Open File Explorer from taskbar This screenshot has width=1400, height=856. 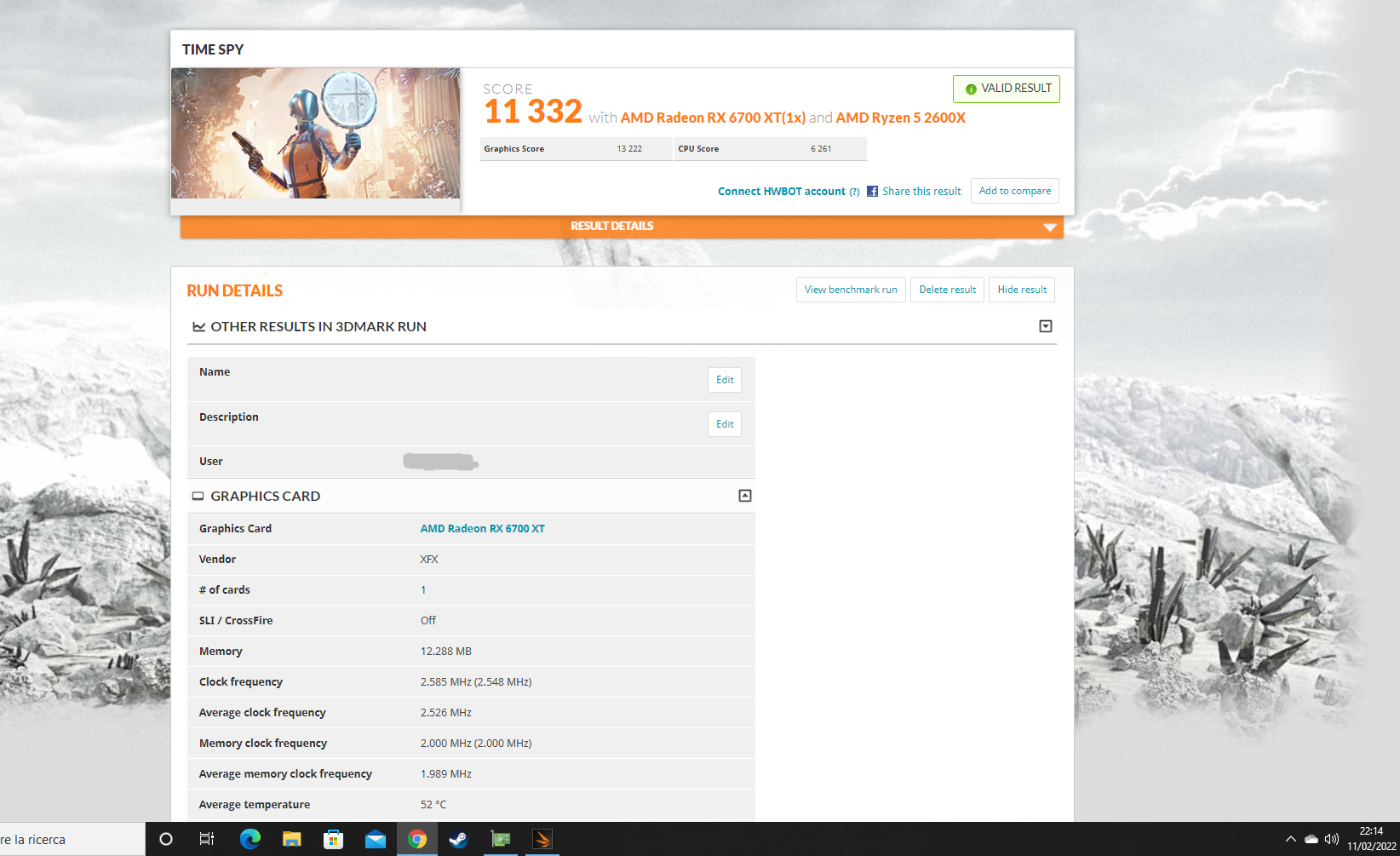(x=291, y=839)
